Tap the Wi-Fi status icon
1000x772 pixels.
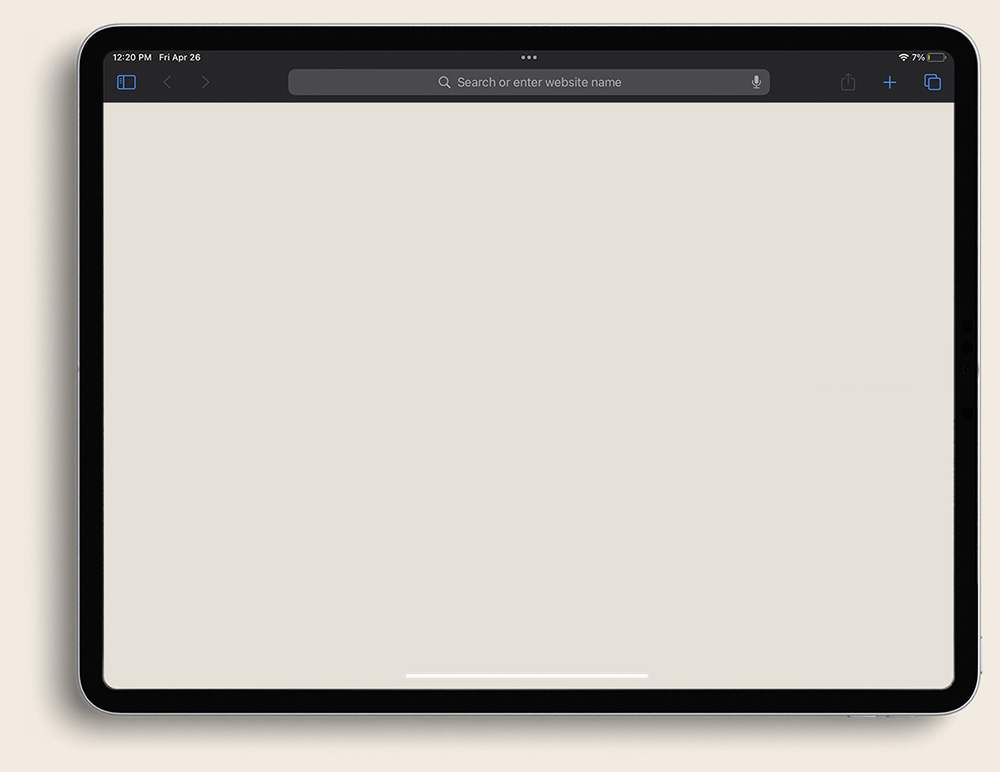click(903, 58)
